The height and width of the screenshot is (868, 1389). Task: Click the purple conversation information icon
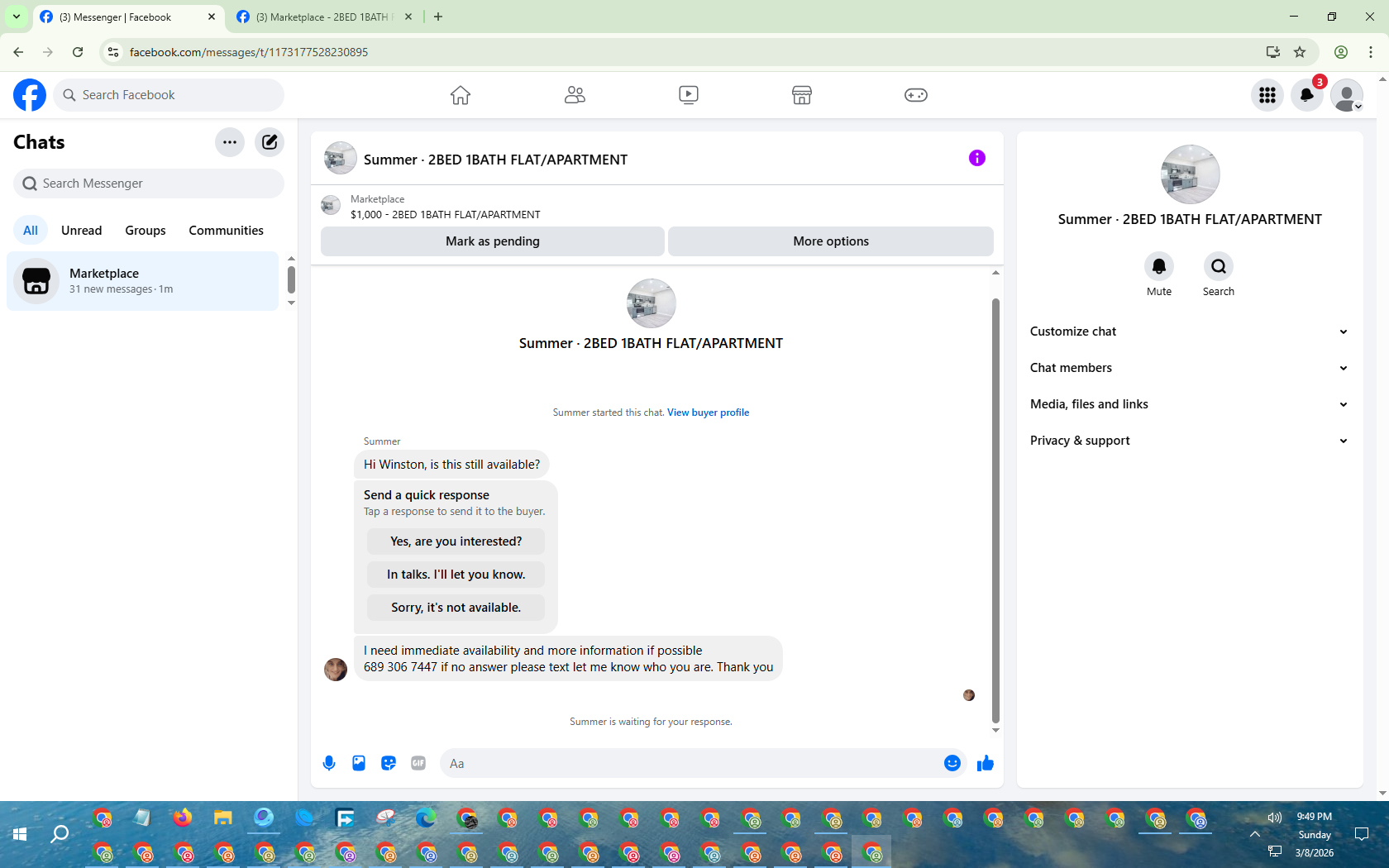(x=977, y=158)
